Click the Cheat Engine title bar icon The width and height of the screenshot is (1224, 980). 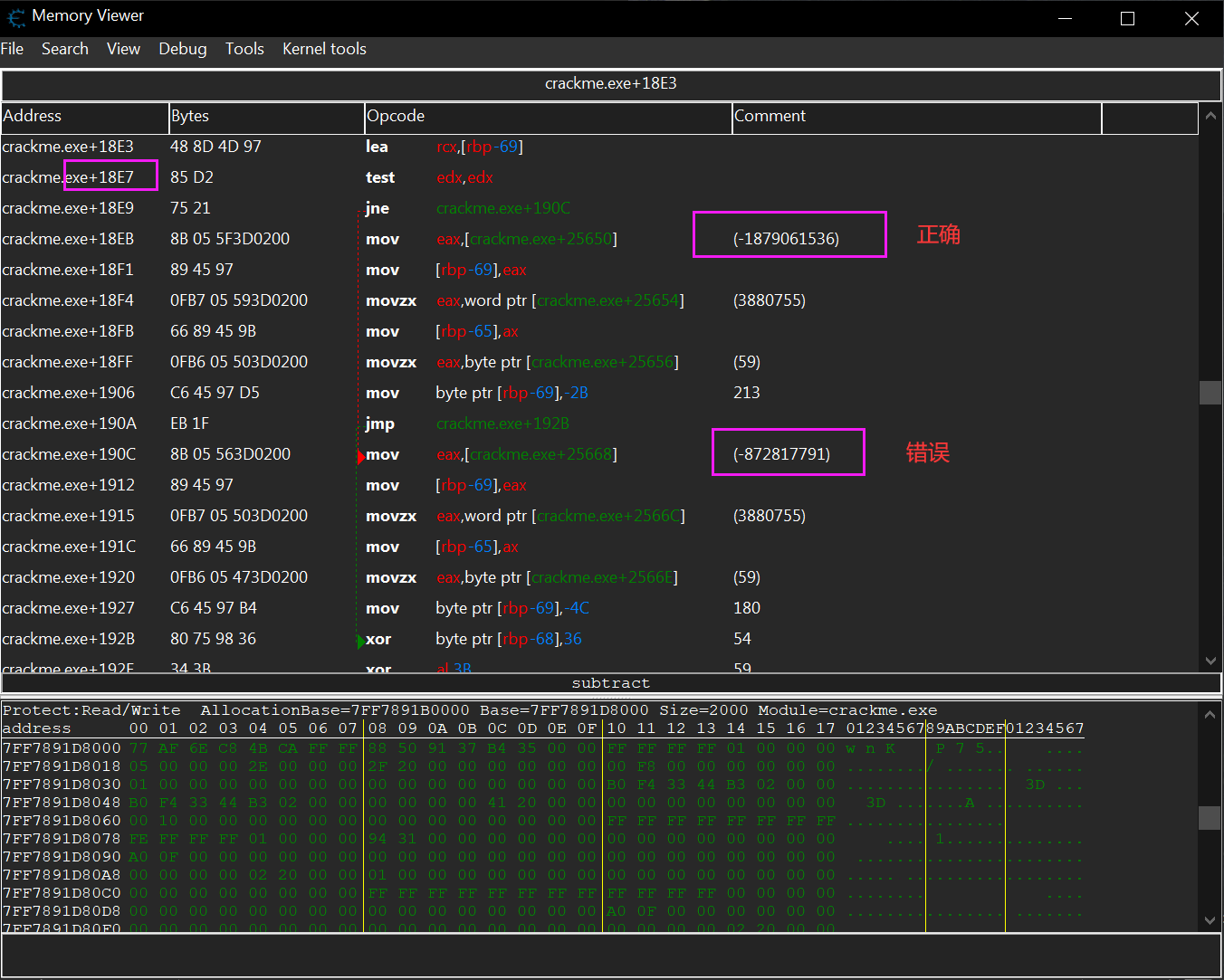[x=16, y=17]
